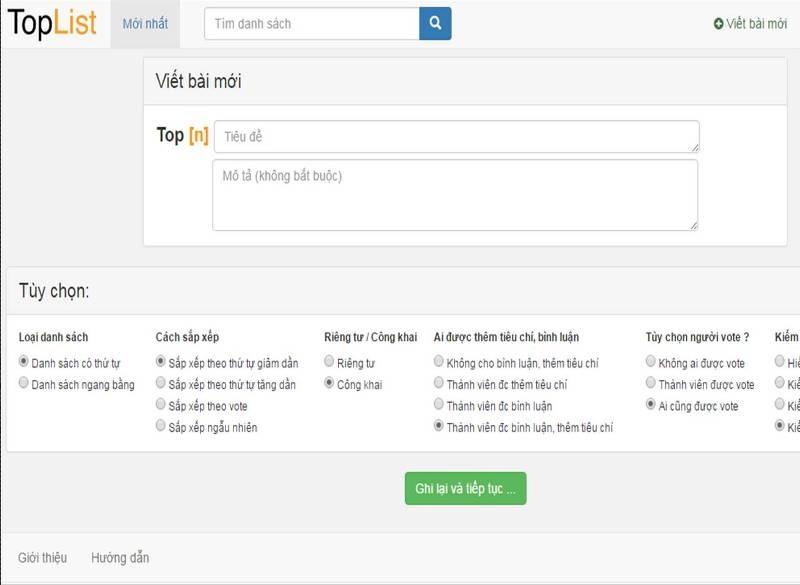
Task: Select the 'Công khai' radio button
Action: pos(330,384)
